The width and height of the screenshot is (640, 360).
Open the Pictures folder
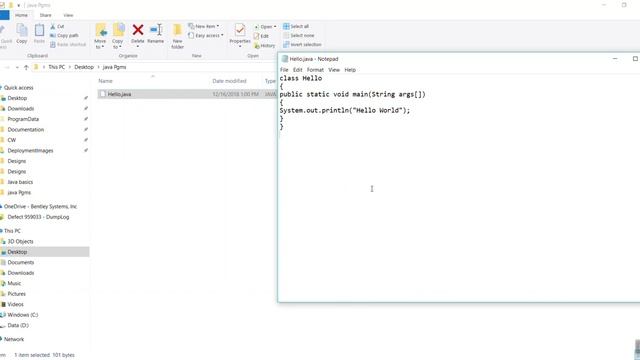point(16,294)
